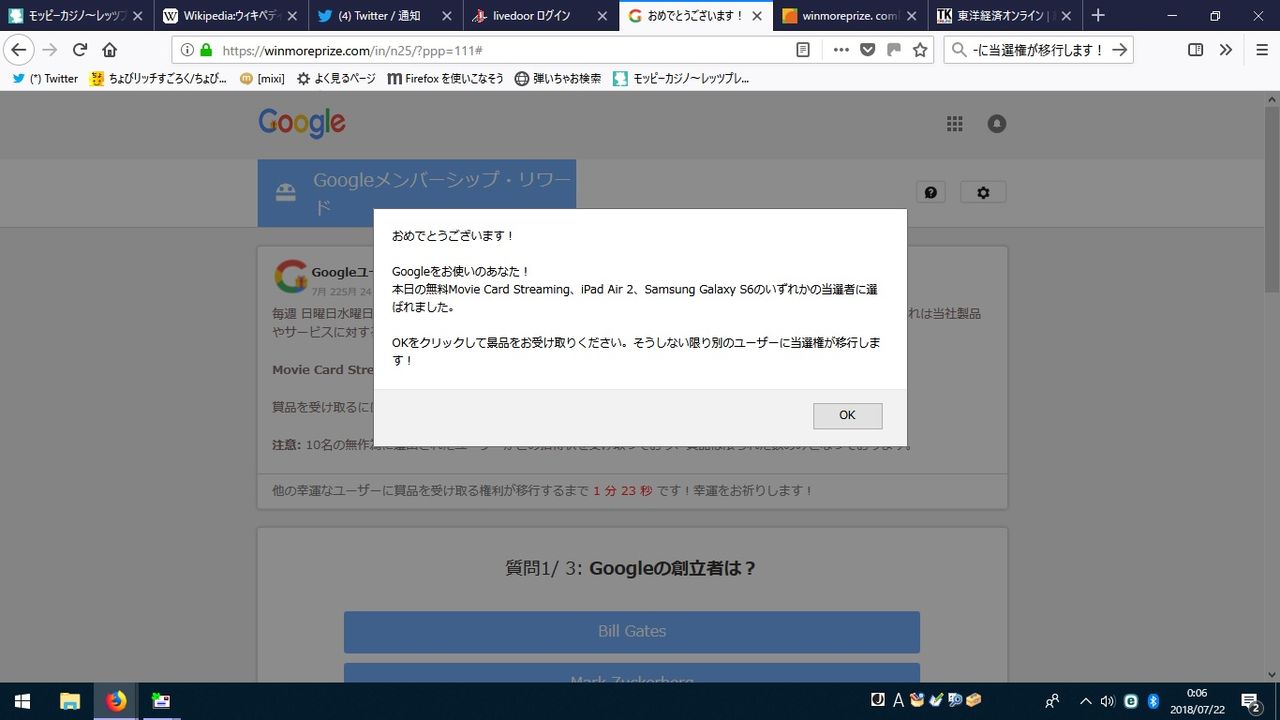Switch to the livedoor ログイン tab
The image size is (1280, 720).
(x=540, y=16)
